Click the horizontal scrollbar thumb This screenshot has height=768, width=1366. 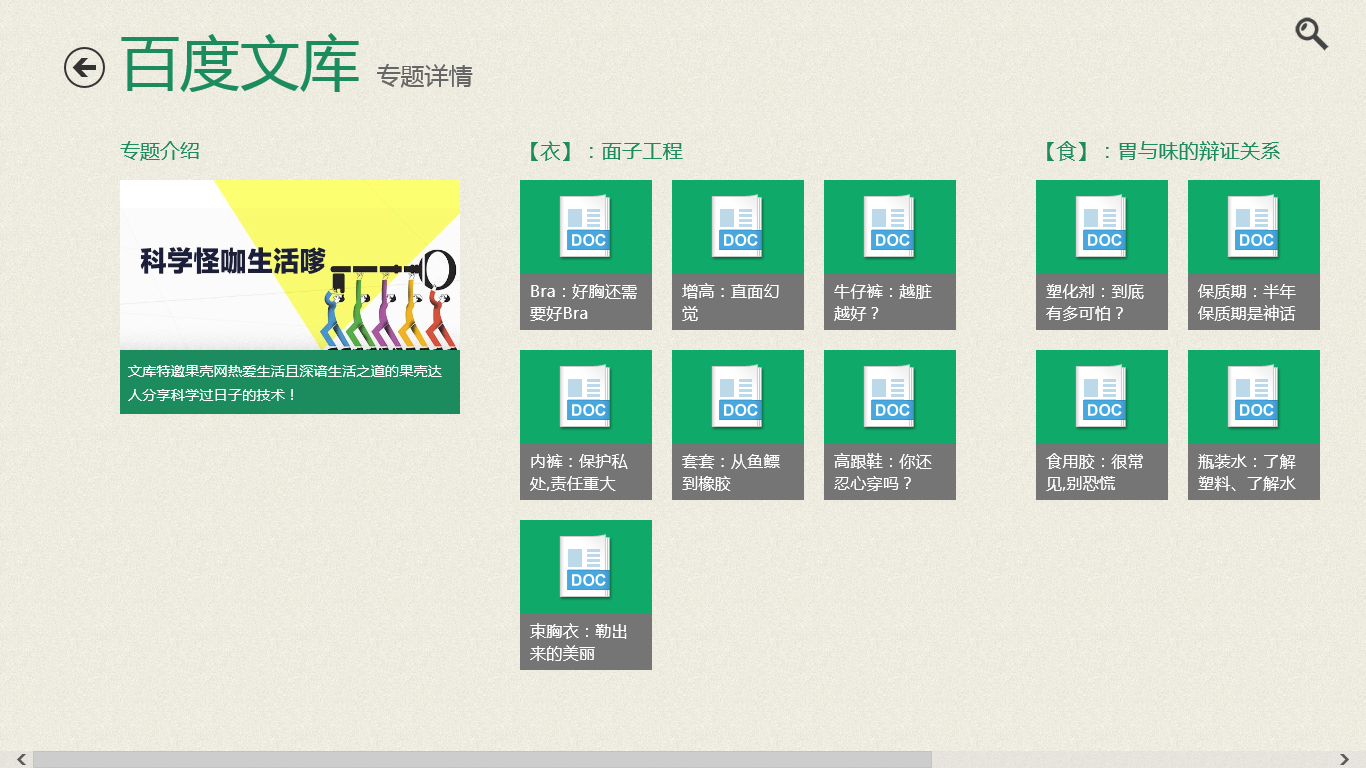tap(482, 760)
